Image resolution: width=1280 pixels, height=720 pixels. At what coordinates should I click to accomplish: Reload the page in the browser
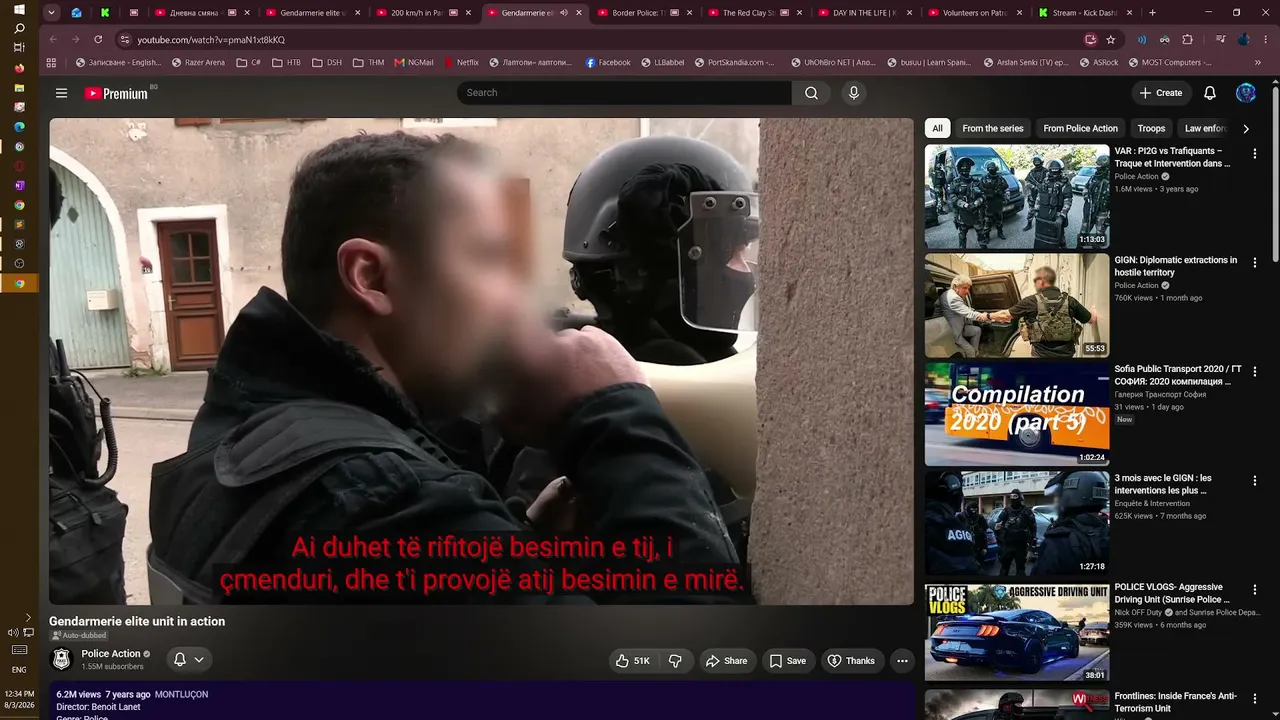[x=98, y=40]
